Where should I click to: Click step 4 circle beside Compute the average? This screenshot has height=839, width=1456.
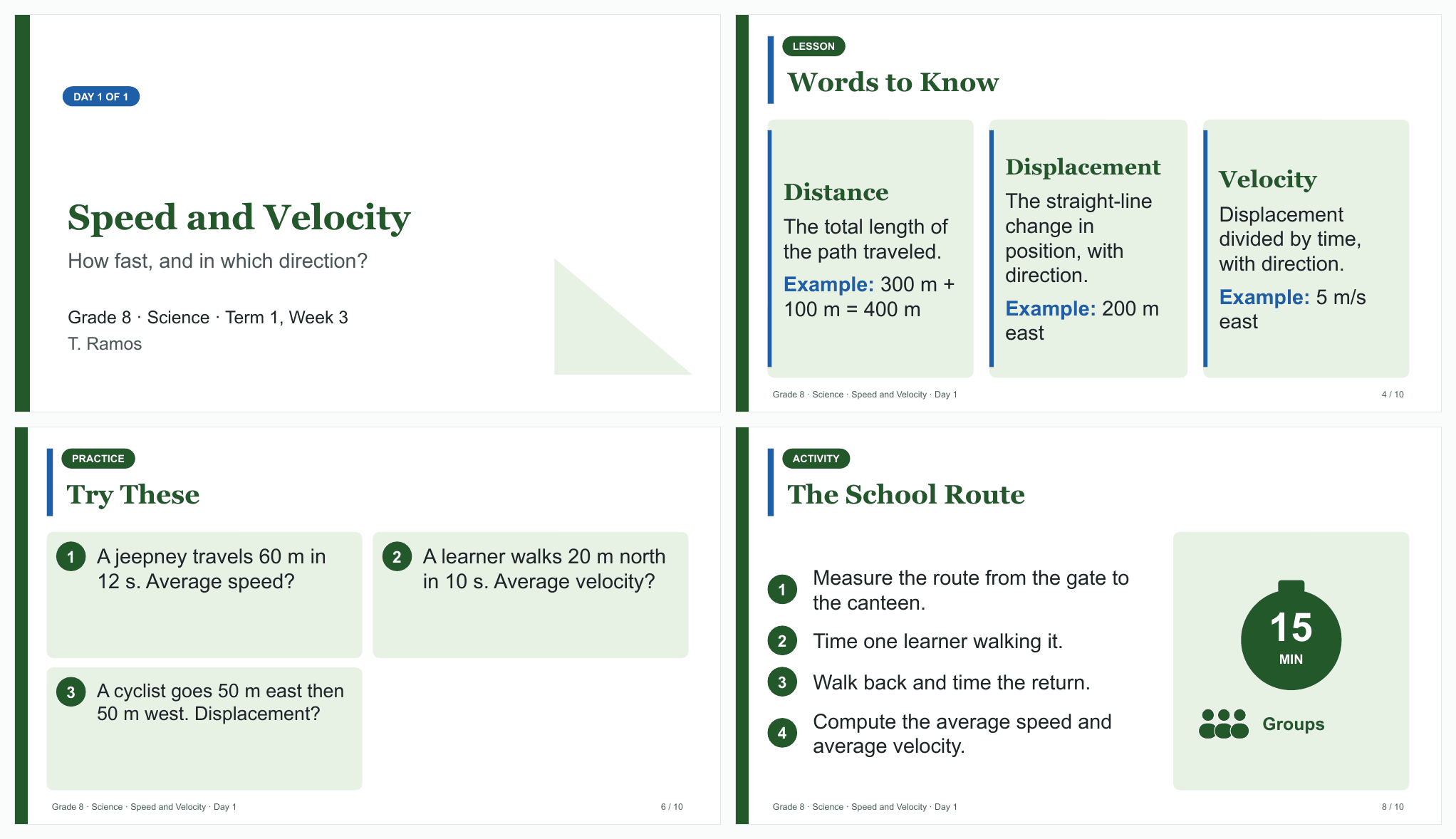click(782, 733)
